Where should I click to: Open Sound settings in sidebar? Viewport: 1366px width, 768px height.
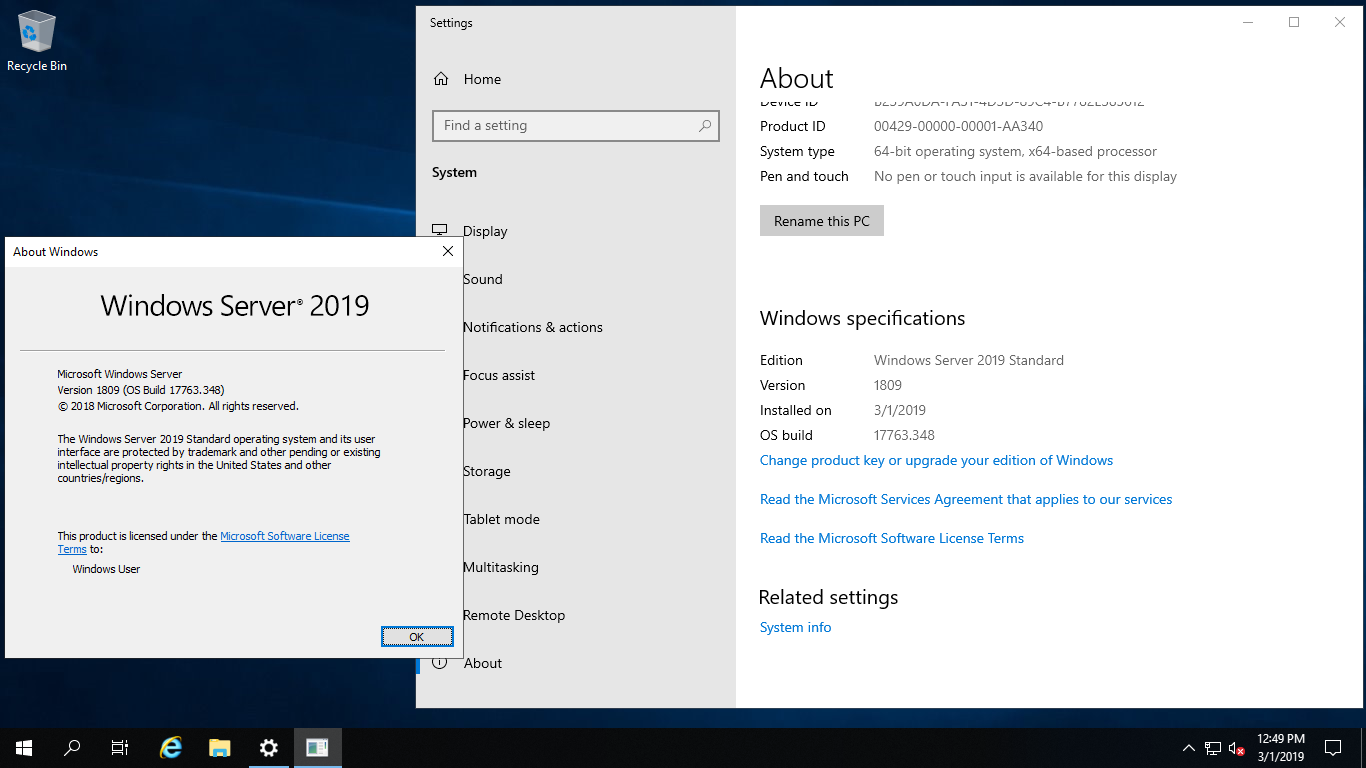(x=483, y=279)
